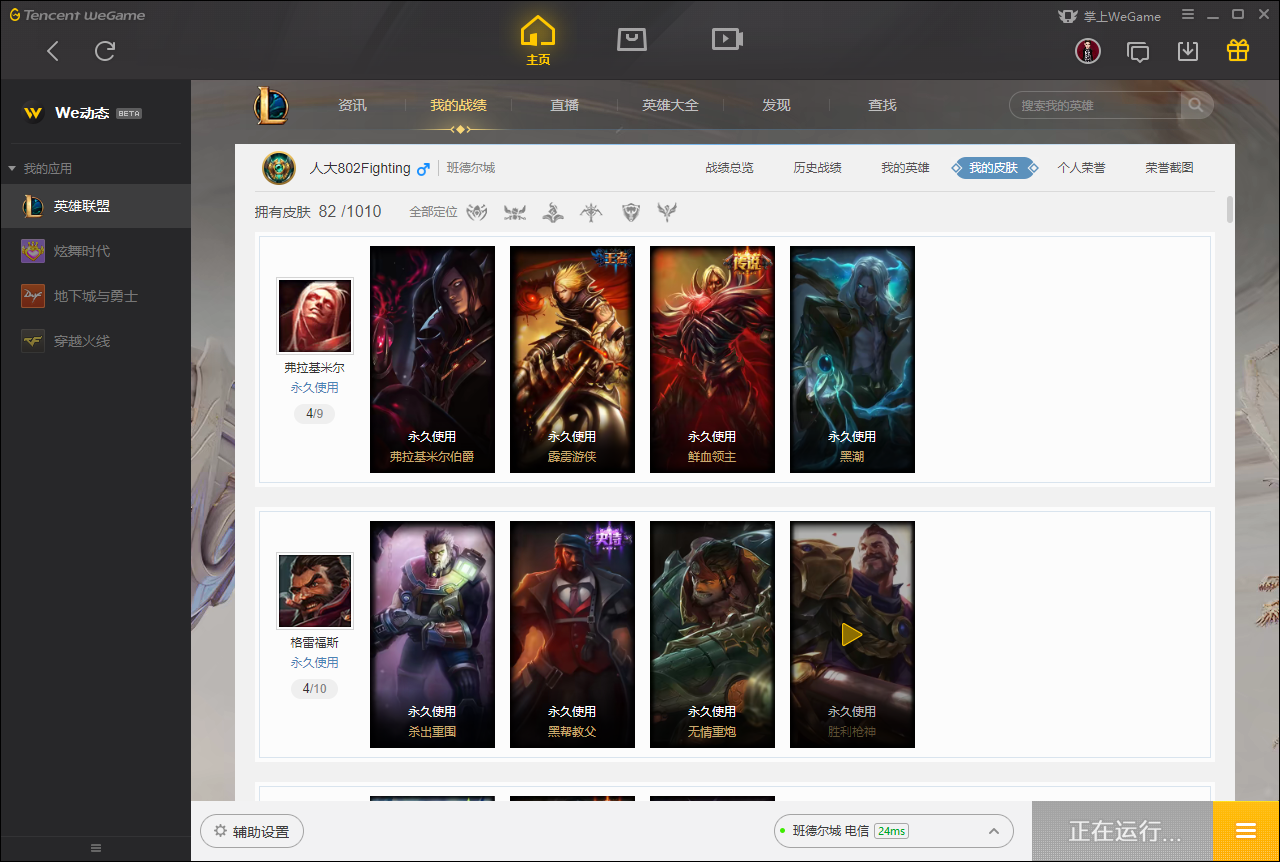Play the 胜利枪神 skin preview
Screen dimensions: 1280x862
coord(852,634)
